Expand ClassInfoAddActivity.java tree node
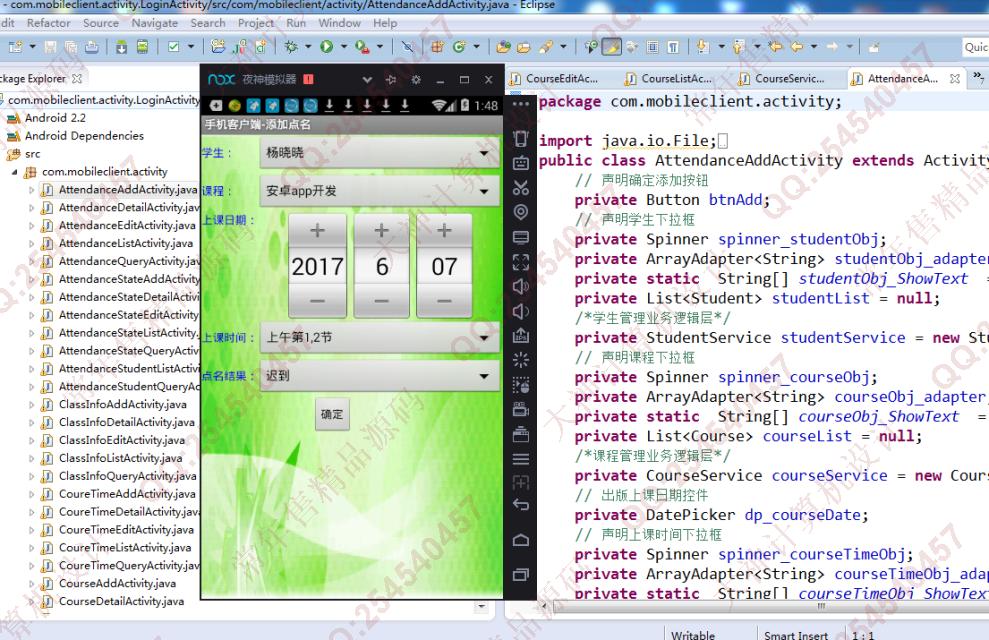The width and height of the screenshot is (989, 640). pyautogui.click(x=32, y=405)
